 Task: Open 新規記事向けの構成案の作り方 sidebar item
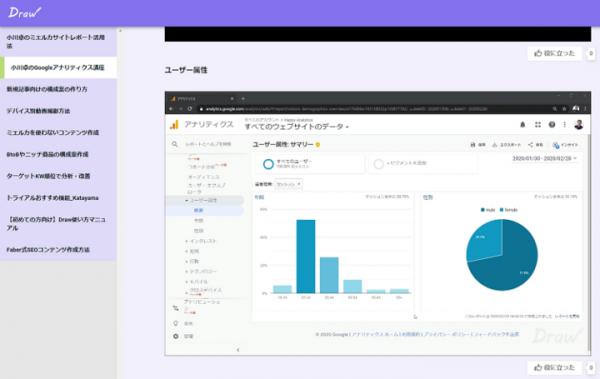(58, 89)
